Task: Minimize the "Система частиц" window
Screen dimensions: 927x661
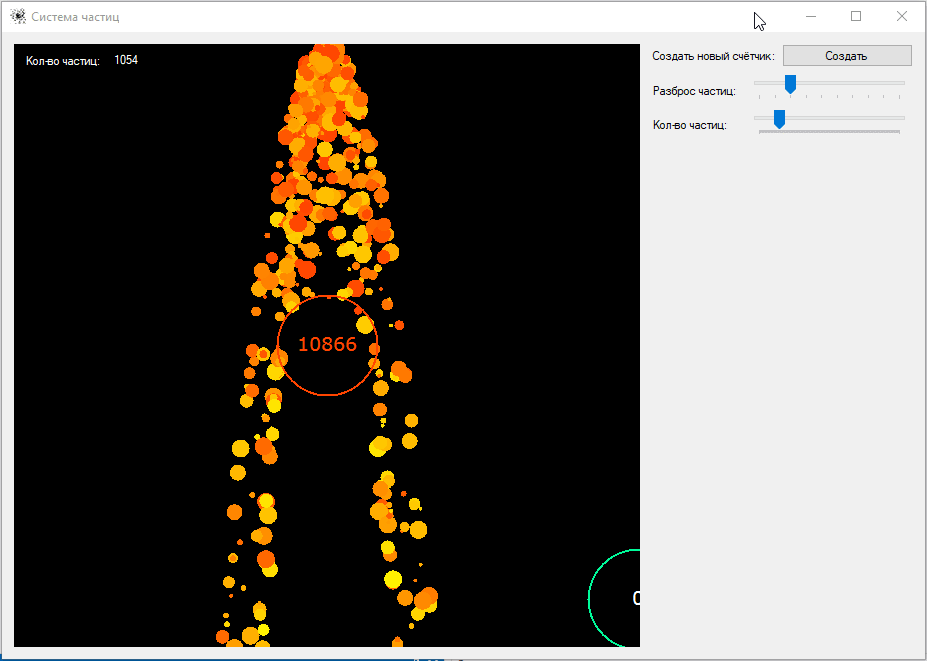Action: pos(811,17)
